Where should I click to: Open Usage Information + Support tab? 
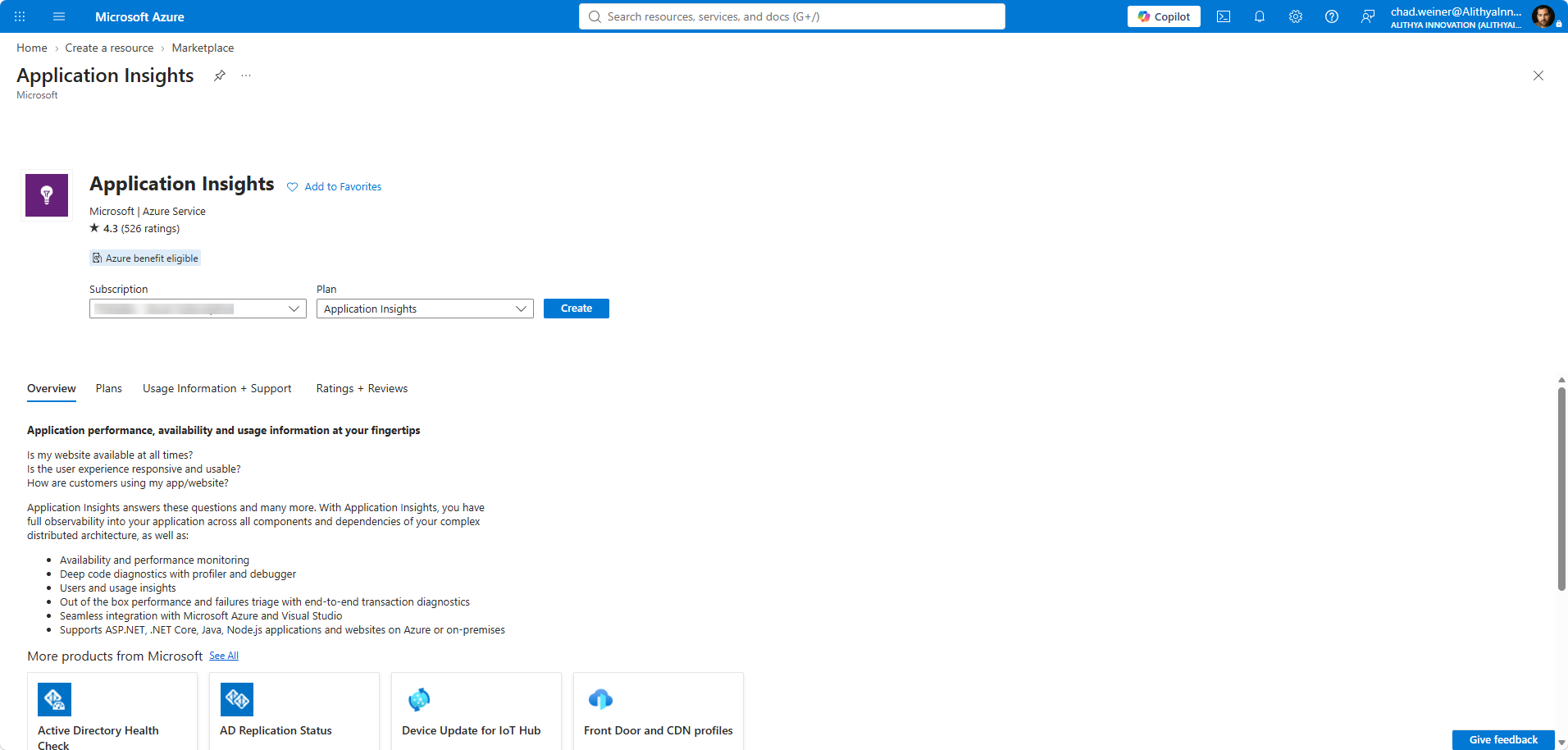217,389
